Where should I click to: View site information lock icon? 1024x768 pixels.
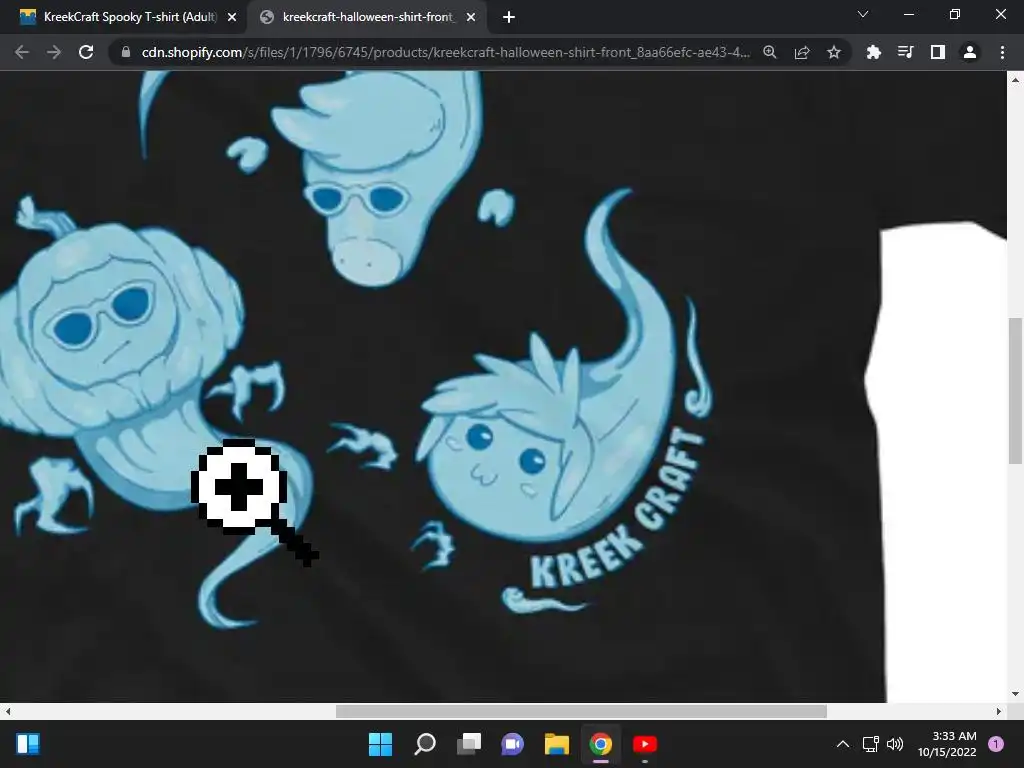click(125, 52)
